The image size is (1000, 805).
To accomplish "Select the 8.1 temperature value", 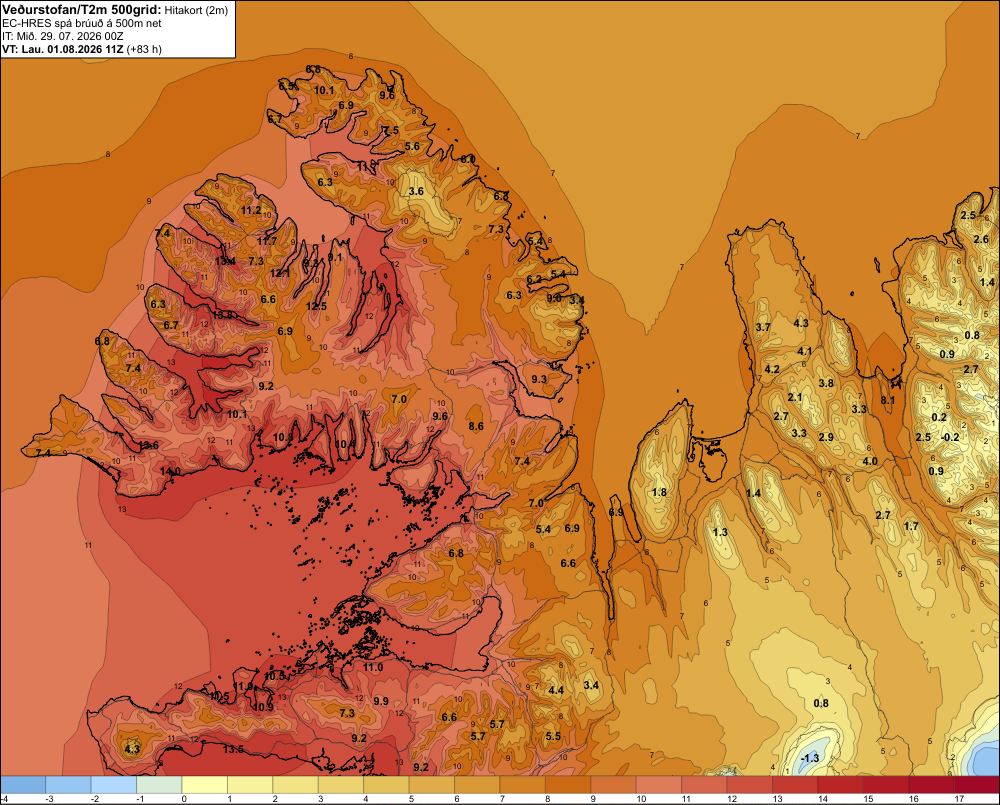I will coord(888,400).
